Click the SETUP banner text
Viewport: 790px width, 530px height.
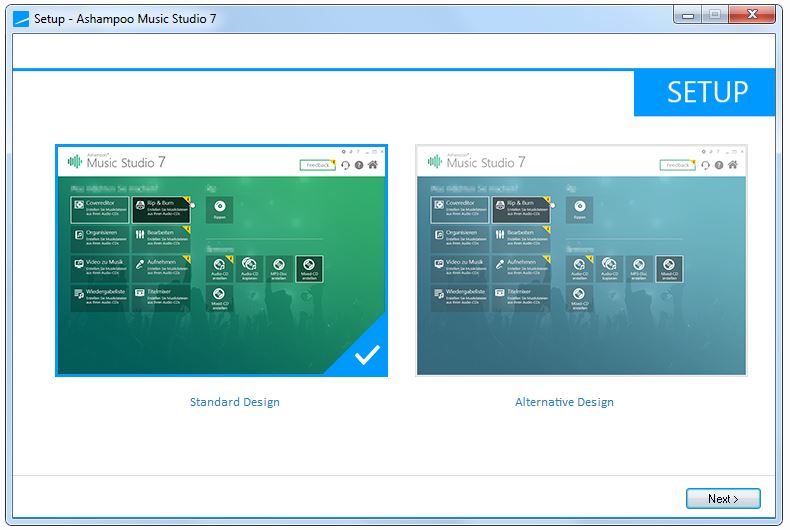tap(707, 92)
